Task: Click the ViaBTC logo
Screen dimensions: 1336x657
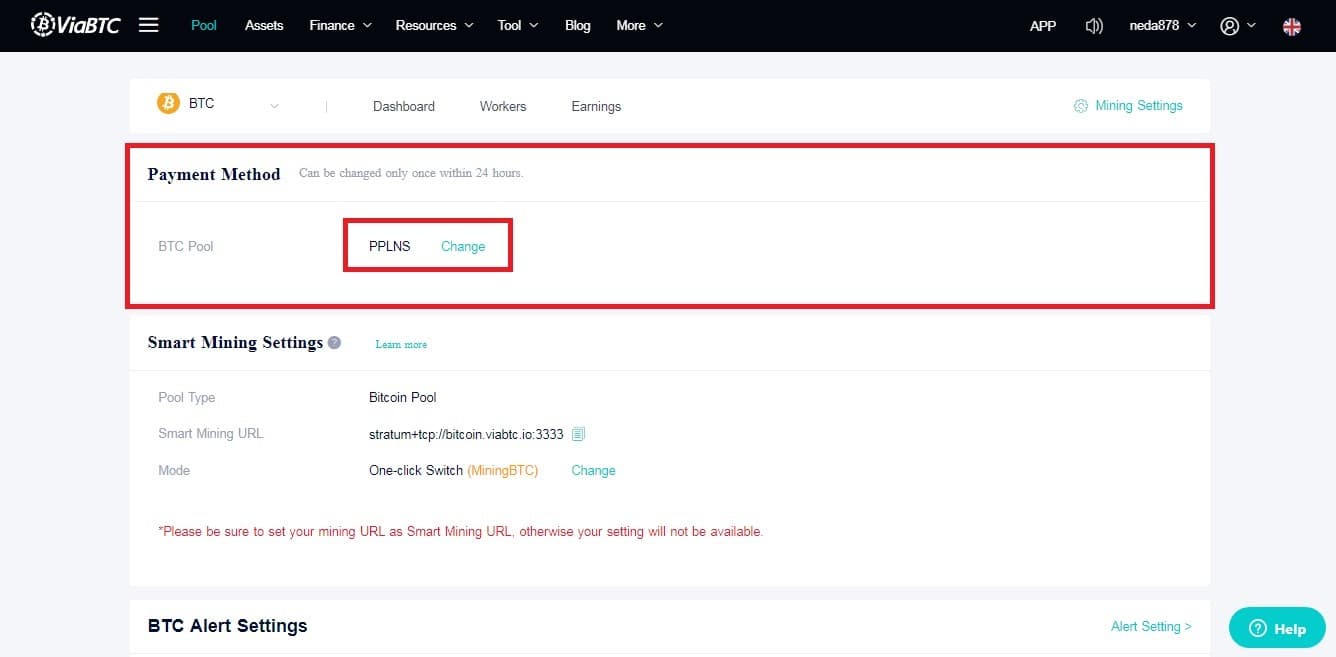Action: point(75,24)
